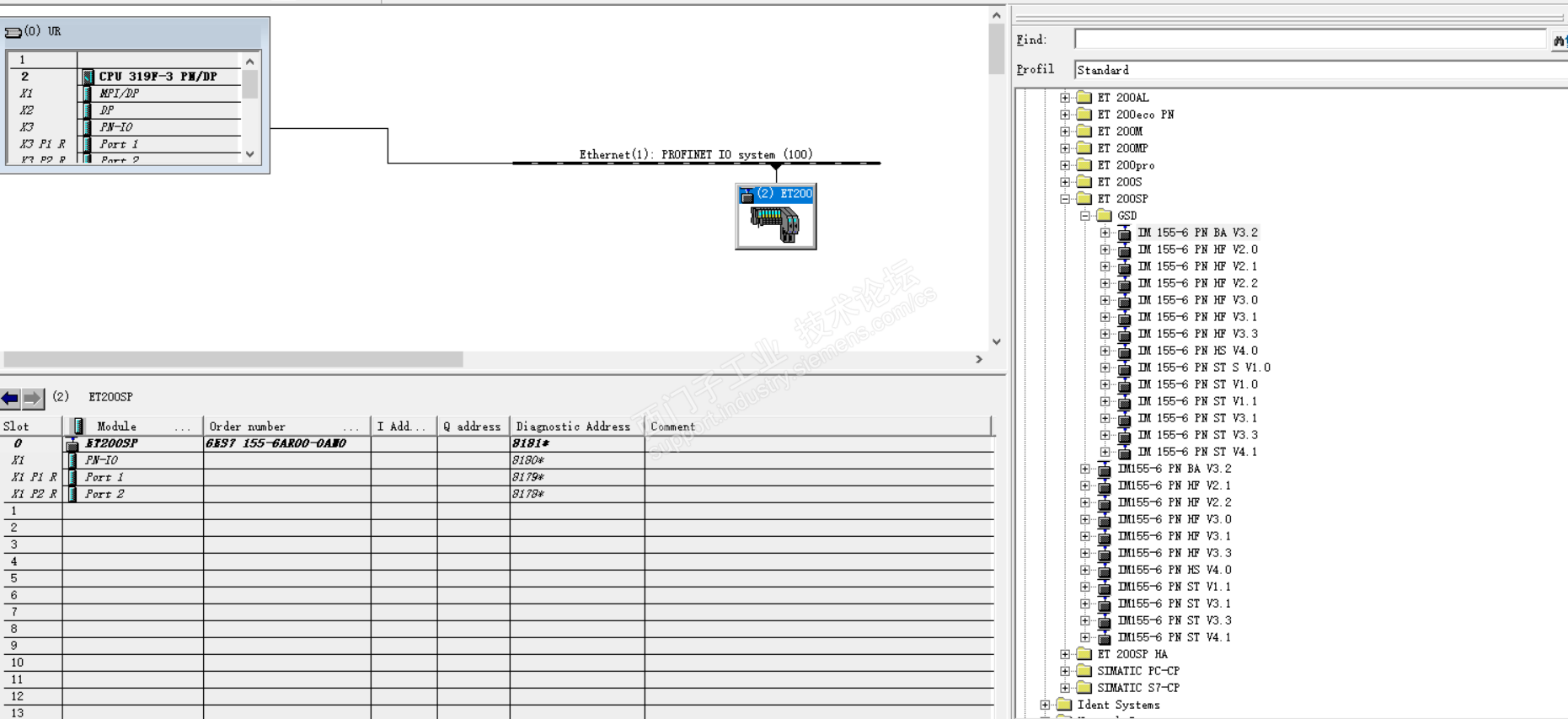Select IM155-6 PN ST V1.1 outside GSD
Image resolution: width=1568 pixels, height=719 pixels.
1175,587
